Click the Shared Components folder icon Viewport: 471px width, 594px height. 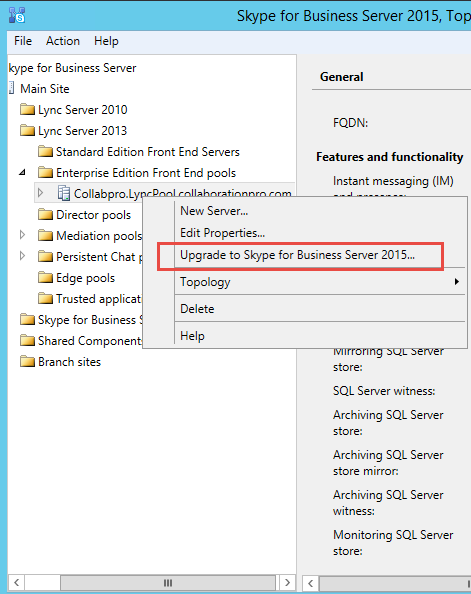pos(27,341)
